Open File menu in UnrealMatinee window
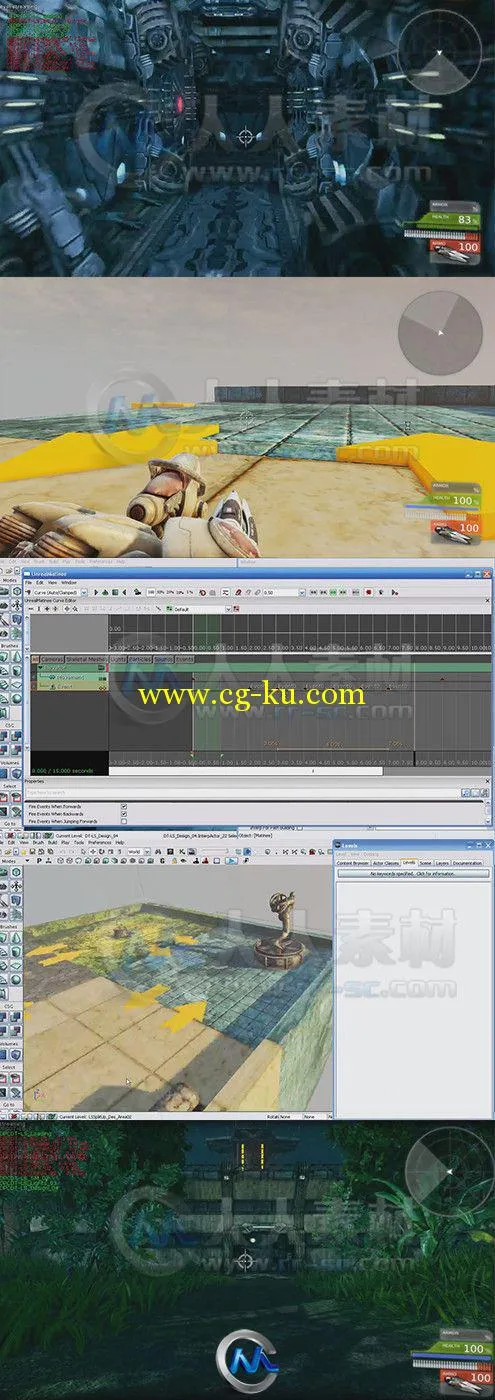The image size is (495, 1400). pyautogui.click(x=28, y=583)
